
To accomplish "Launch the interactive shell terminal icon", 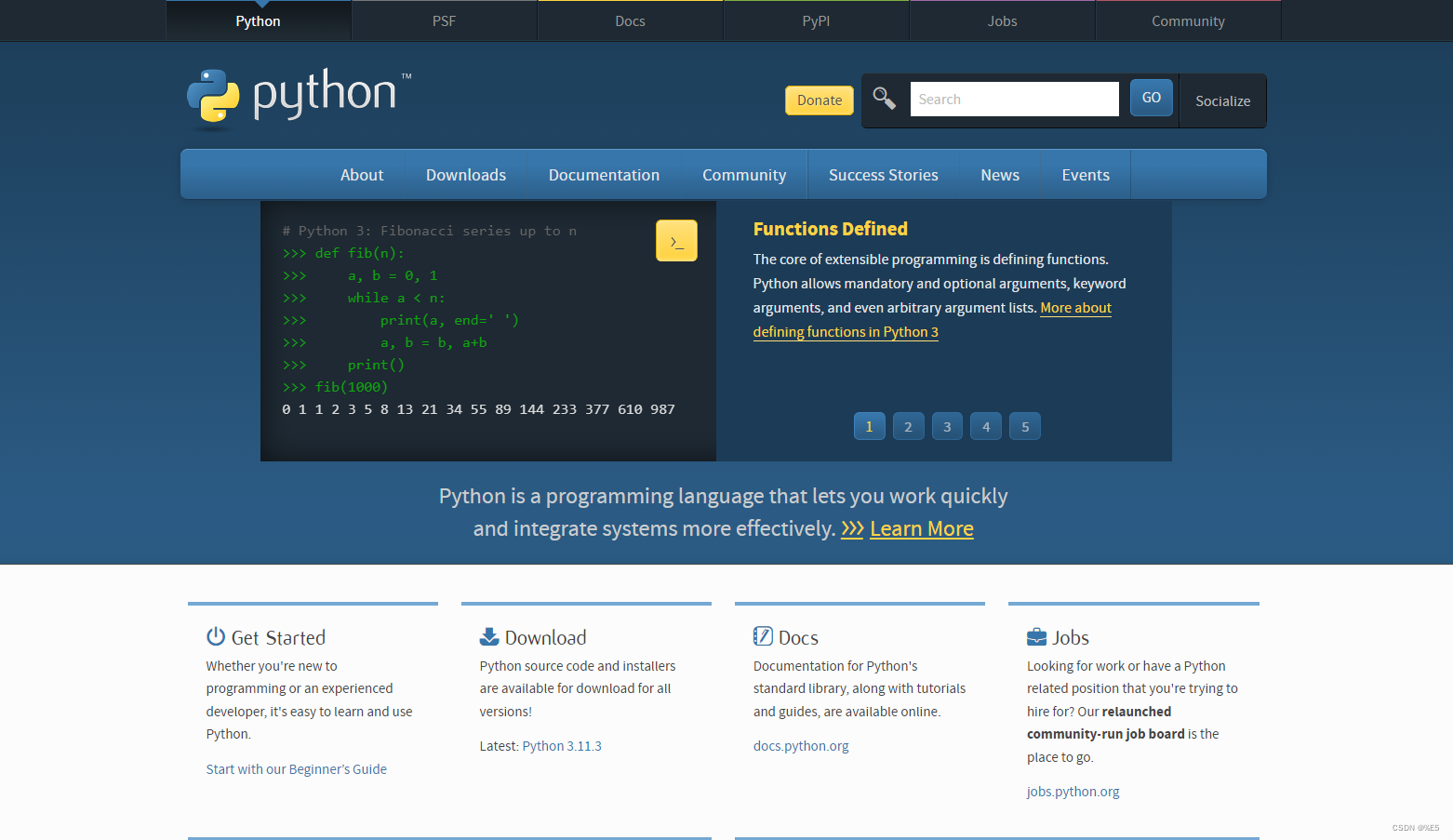I will coord(676,241).
